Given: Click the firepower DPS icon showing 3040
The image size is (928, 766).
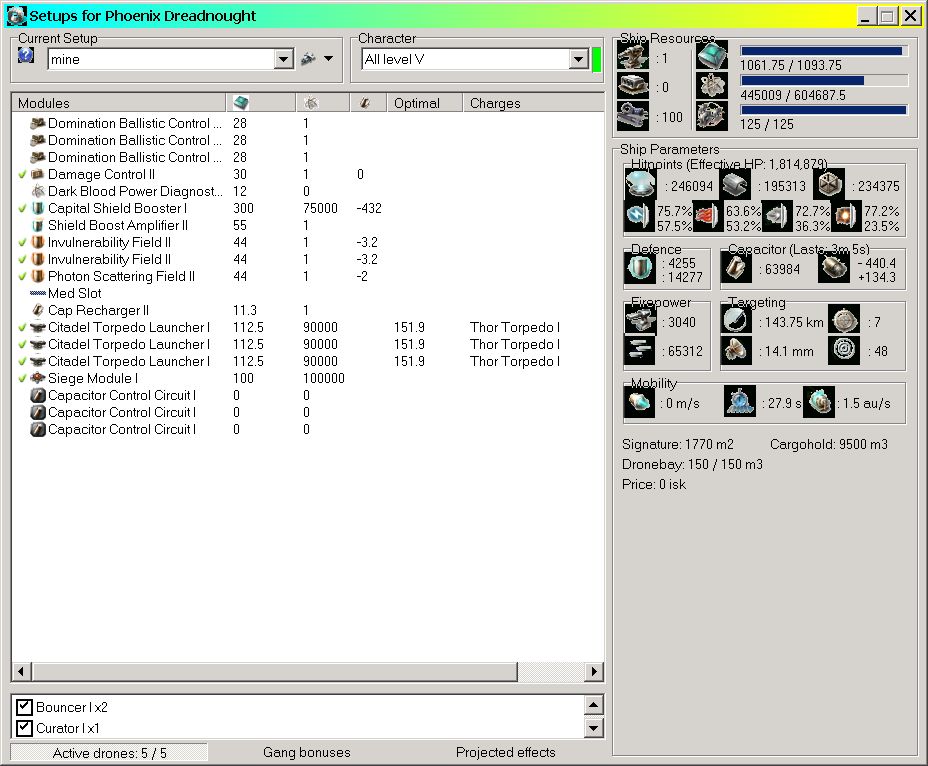Looking at the screenshot, I should tap(640, 320).
